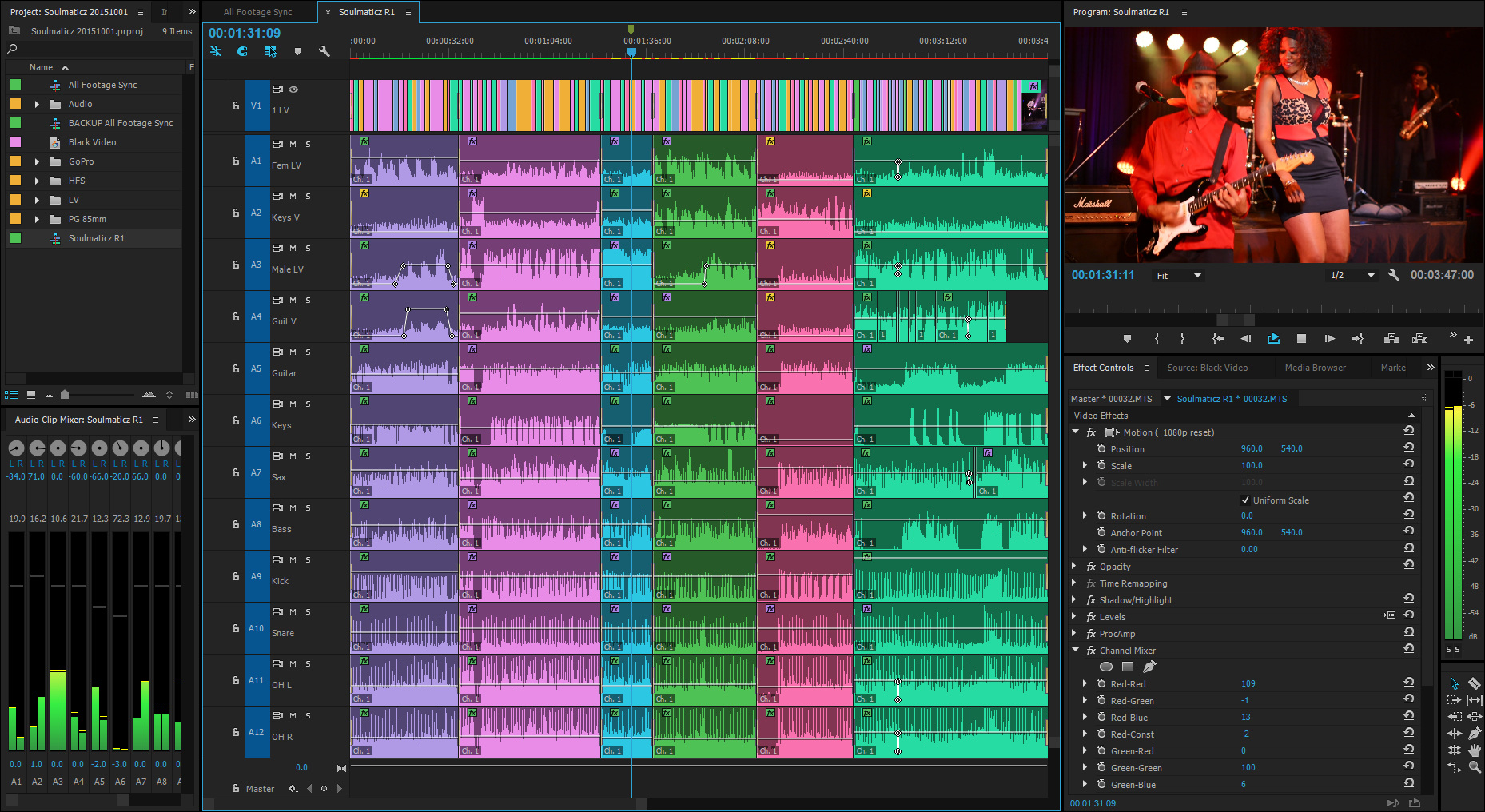Image resolution: width=1485 pixels, height=812 pixels.
Task: Select the Razor tool
Action: [x=1475, y=683]
